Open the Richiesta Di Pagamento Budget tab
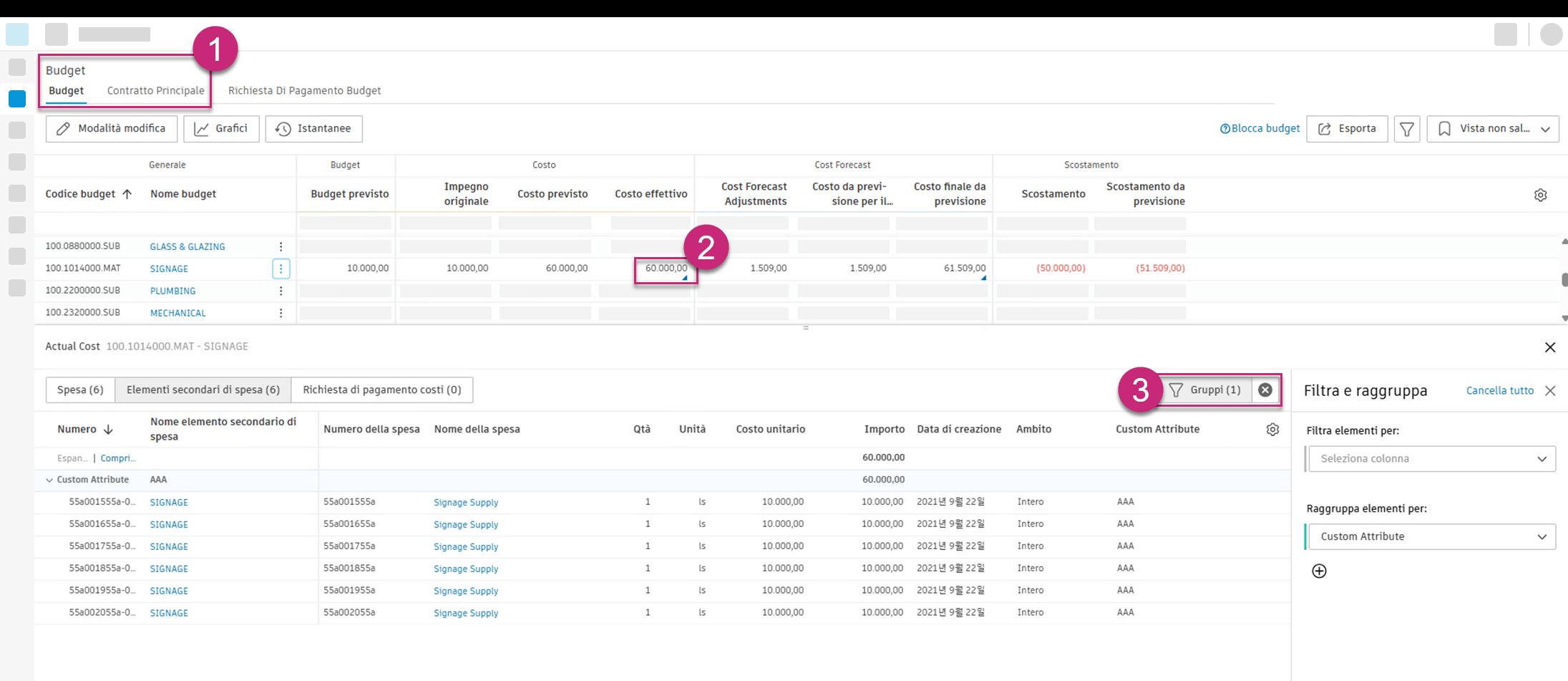The image size is (1568, 681). pyautogui.click(x=304, y=91)
